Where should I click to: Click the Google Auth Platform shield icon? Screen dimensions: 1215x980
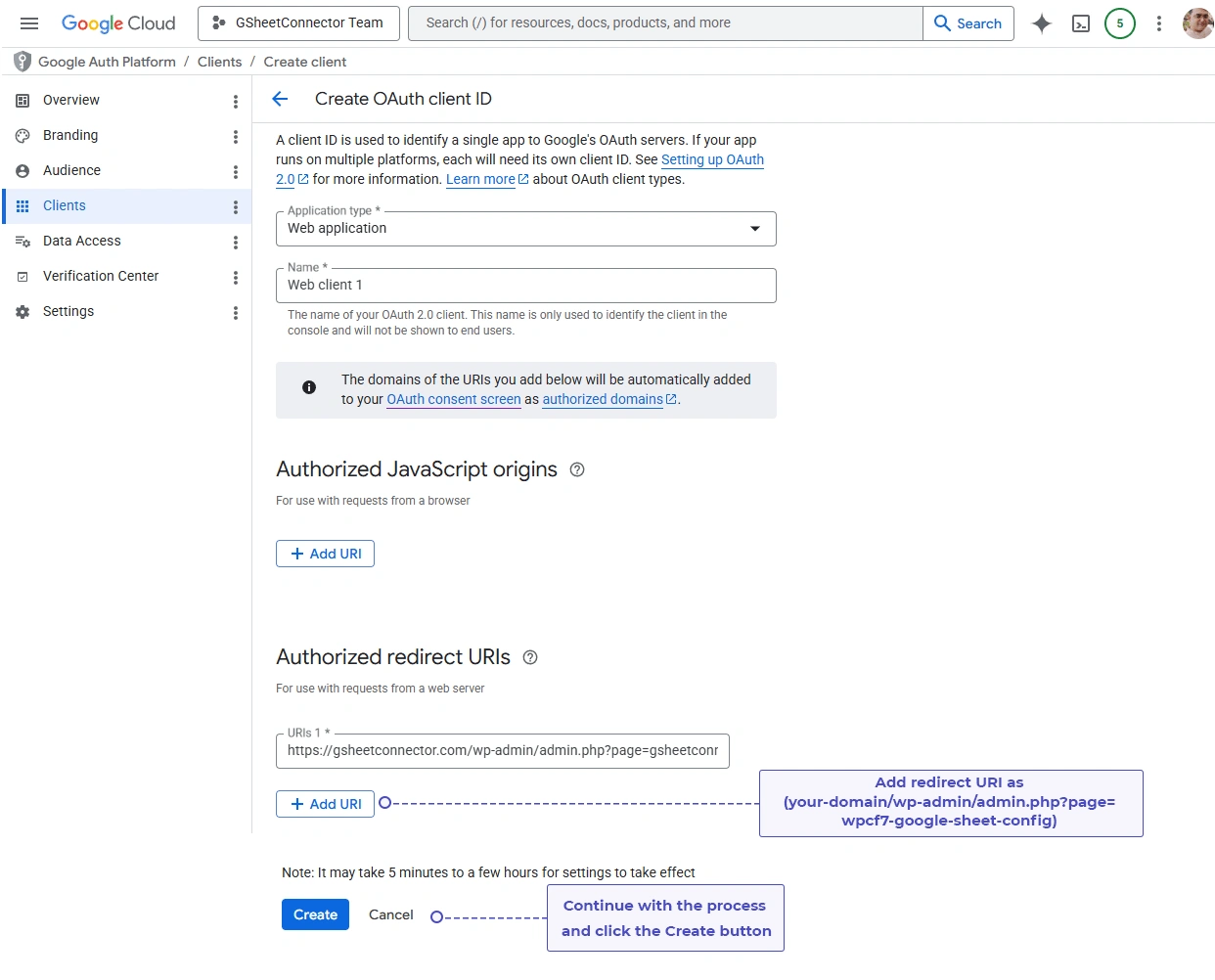point(22,62)
